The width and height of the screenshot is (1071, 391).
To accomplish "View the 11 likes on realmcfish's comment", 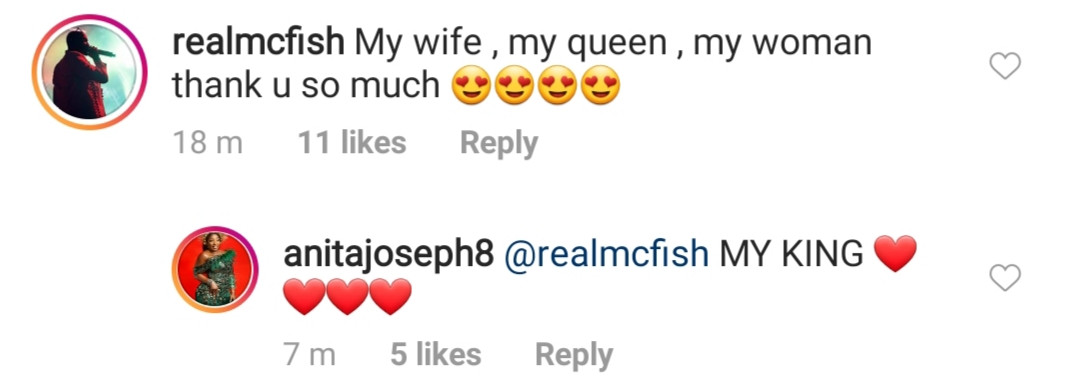I will point(352,144).
